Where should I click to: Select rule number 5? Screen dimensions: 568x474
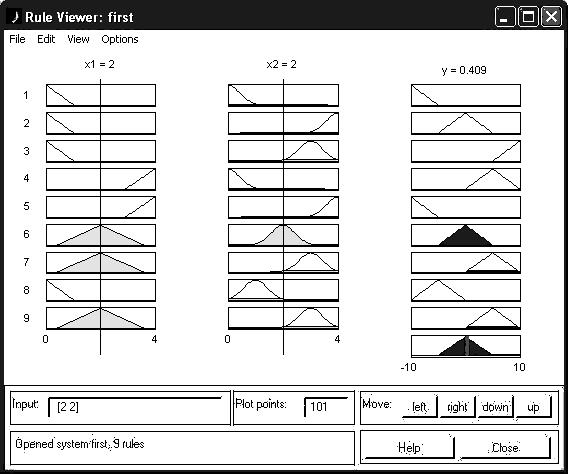click(x=26, y=206)
